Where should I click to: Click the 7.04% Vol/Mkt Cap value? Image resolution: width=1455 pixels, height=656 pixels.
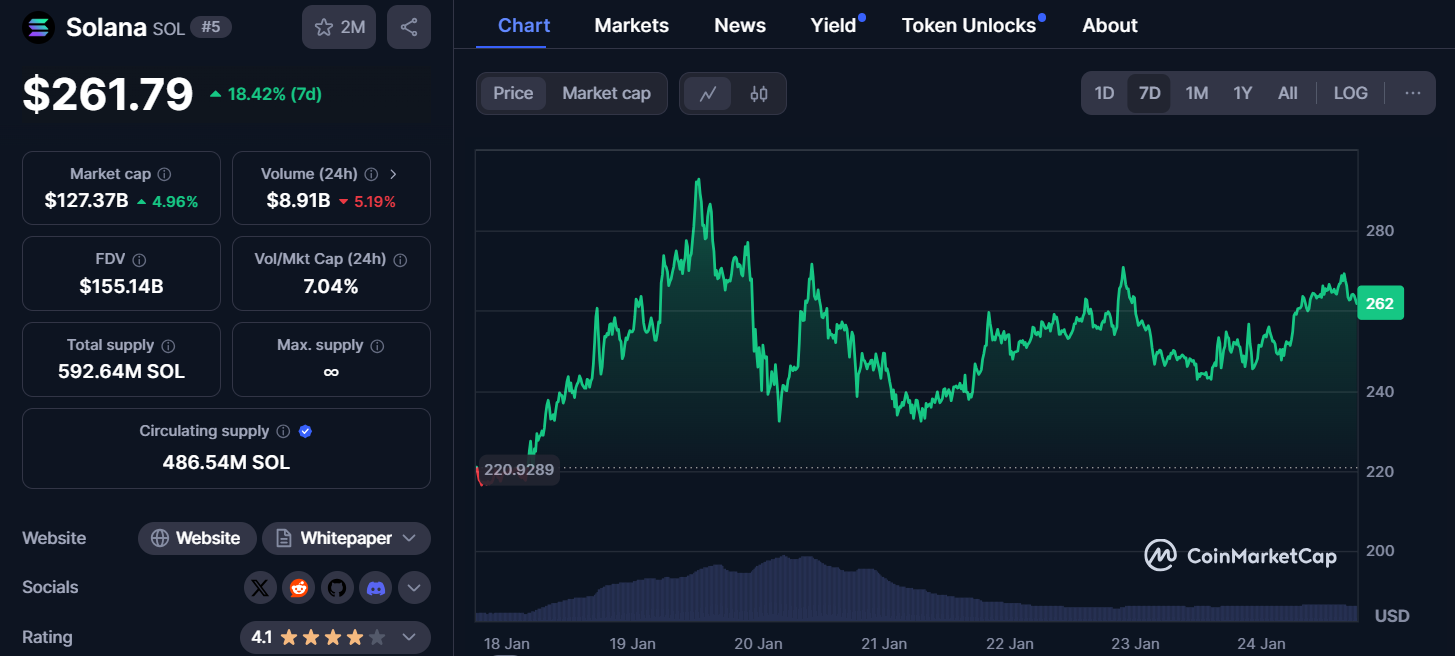pos(331,287)
